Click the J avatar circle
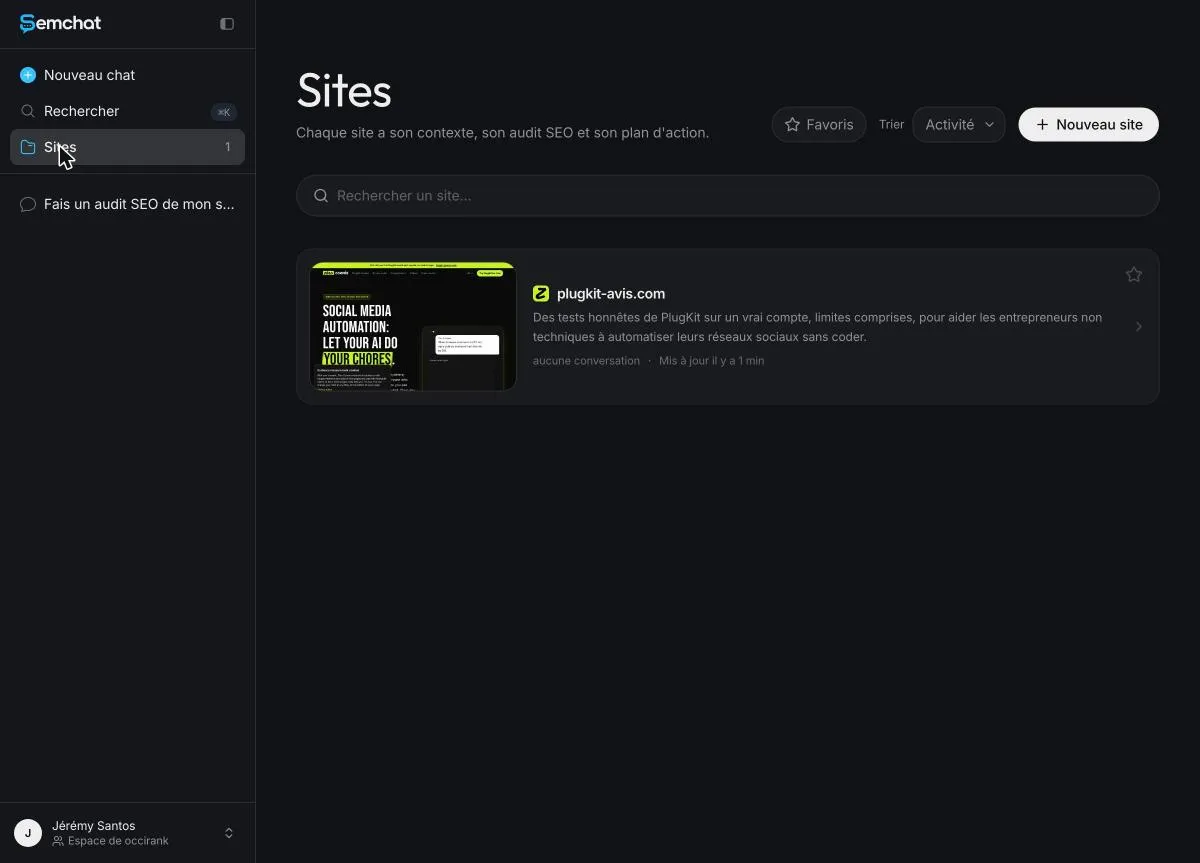The height and width of the screenshot is (863, 1200). coord(28,833)
